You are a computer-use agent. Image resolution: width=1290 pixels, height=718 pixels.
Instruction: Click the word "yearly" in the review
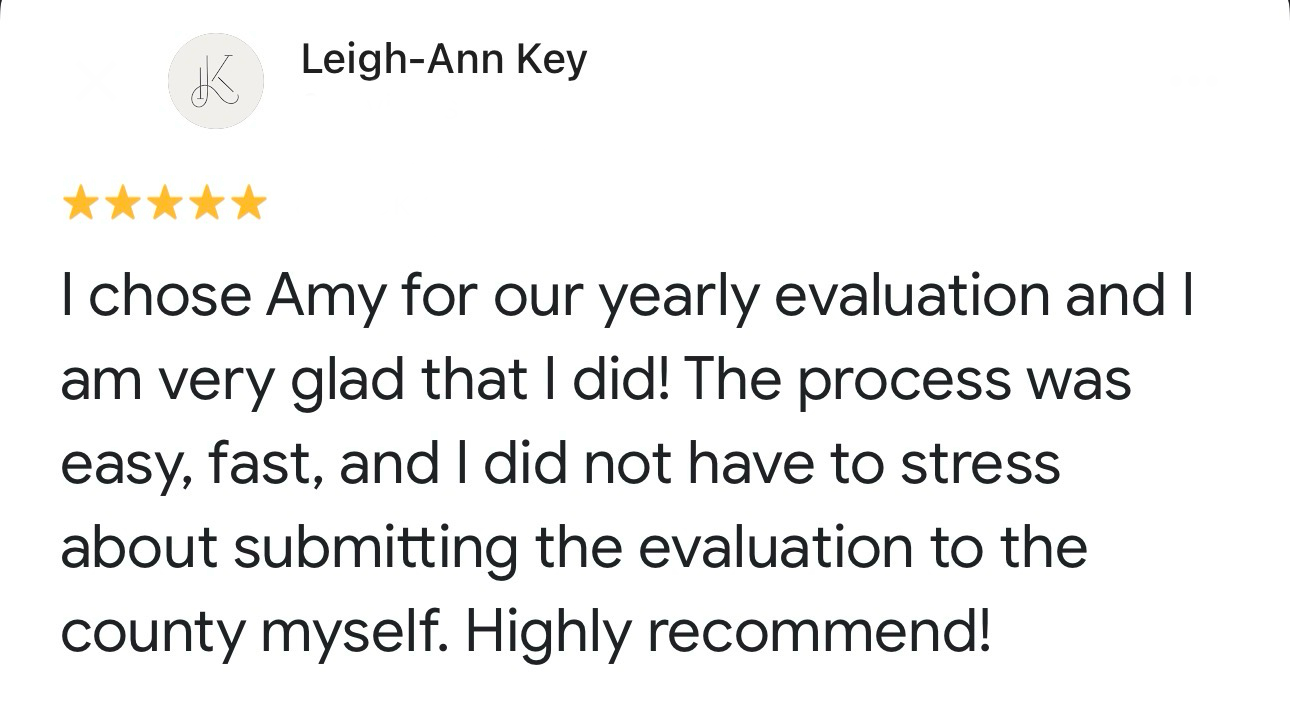pos(678,299)
